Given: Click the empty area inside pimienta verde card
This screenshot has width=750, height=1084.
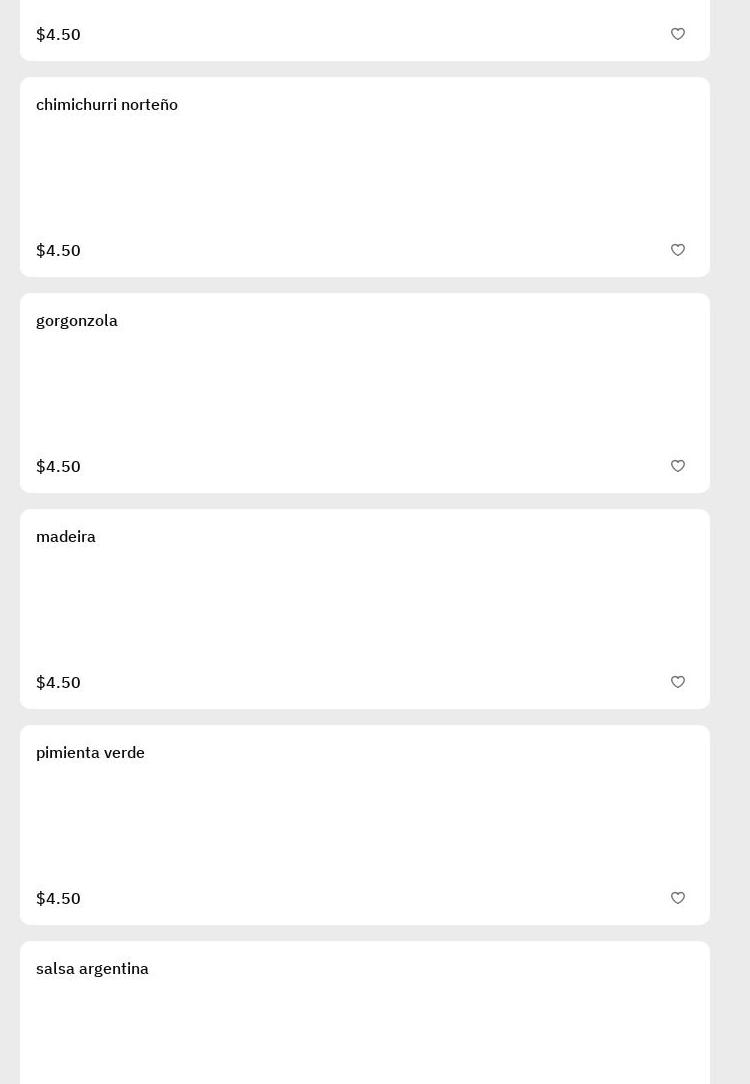Looking at the screenshot, I should (365, 825).
